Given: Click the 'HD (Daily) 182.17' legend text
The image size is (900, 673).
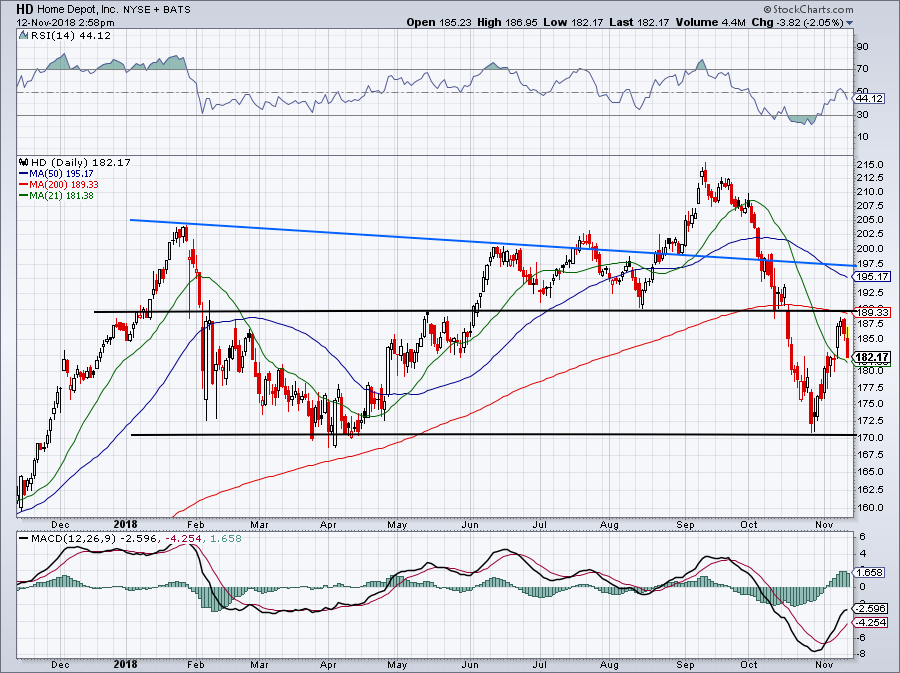Looking at the screenshot, I should pos(80,162).
